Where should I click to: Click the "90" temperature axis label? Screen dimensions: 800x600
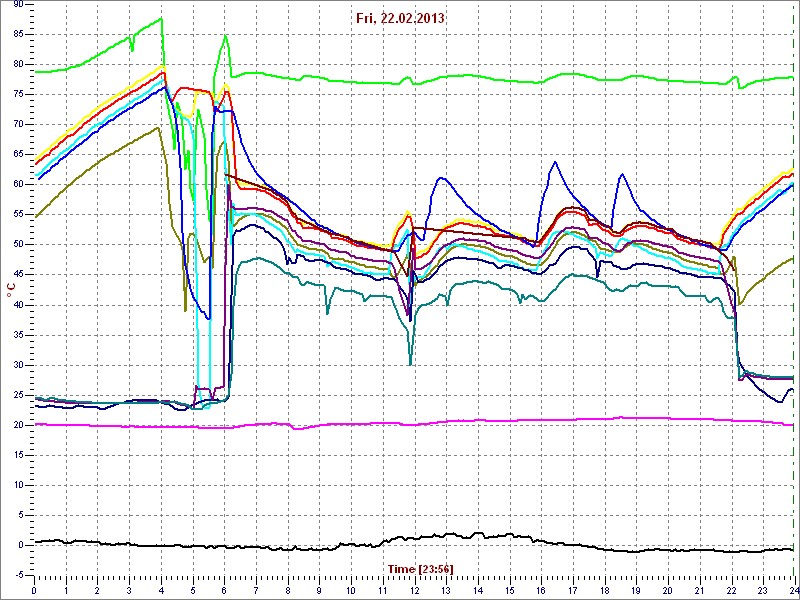tap(19, 4)
